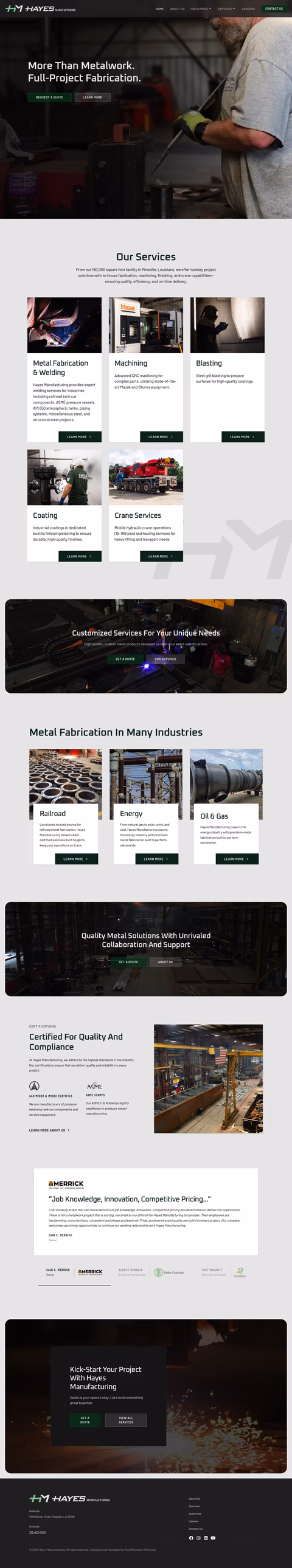Go to Home in the top navigation
Viewport: 292px width, 1568px height.
click(160, 9)
